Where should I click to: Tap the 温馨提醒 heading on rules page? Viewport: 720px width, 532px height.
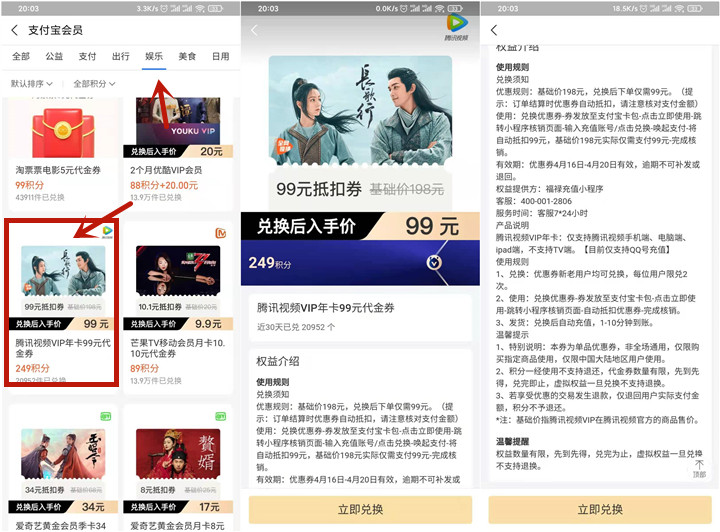coord(512,442)
